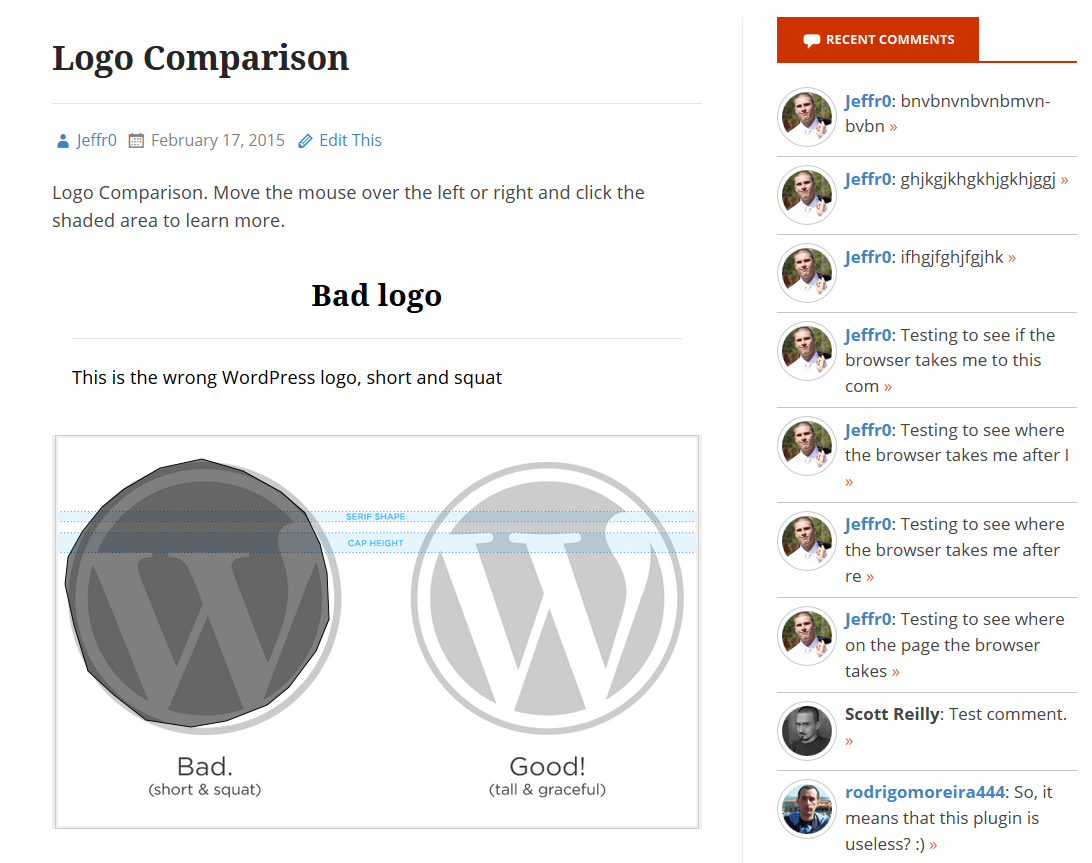Expand the ghjkgjkhgkhjgkhjggj comment via its arrow
The image size is (1092, 863).
coord(1064,180)
